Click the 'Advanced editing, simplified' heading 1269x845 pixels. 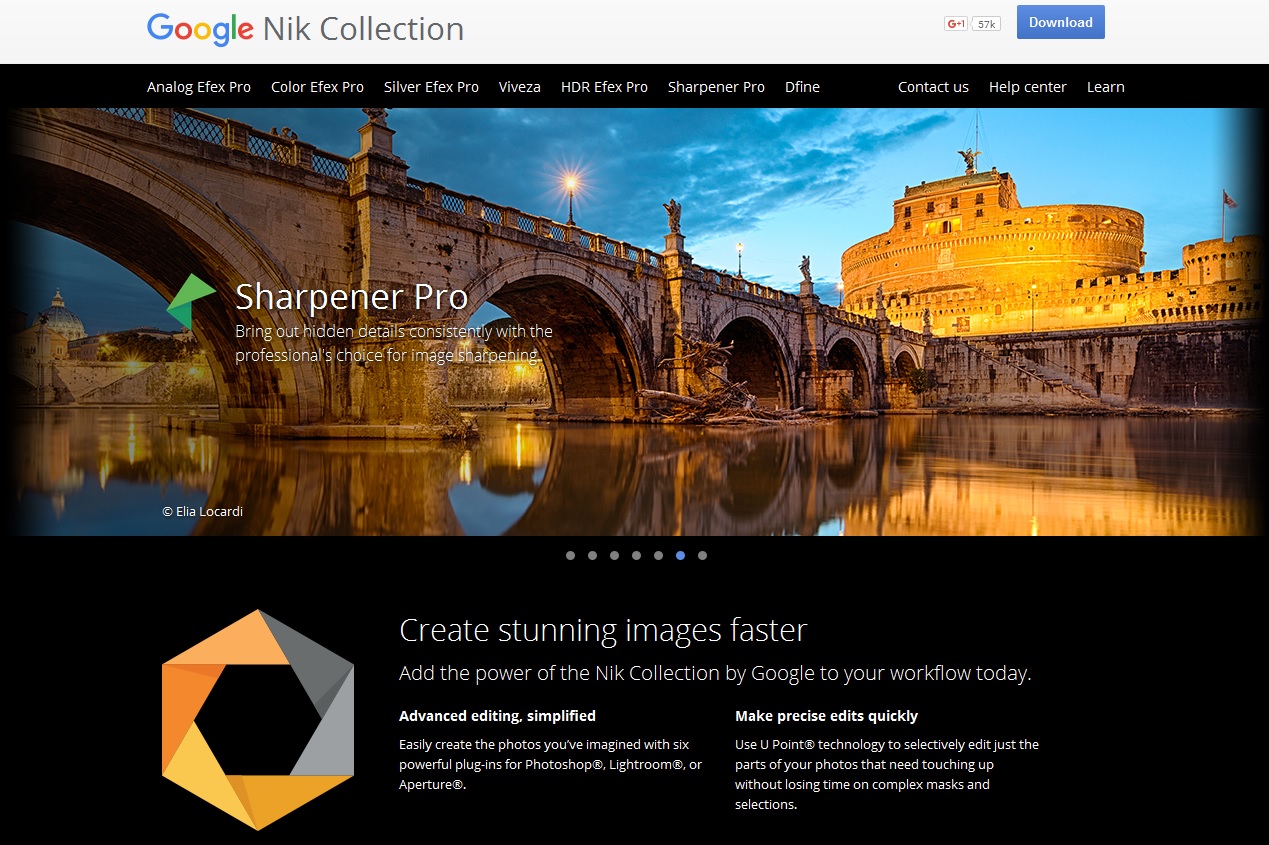497,716
